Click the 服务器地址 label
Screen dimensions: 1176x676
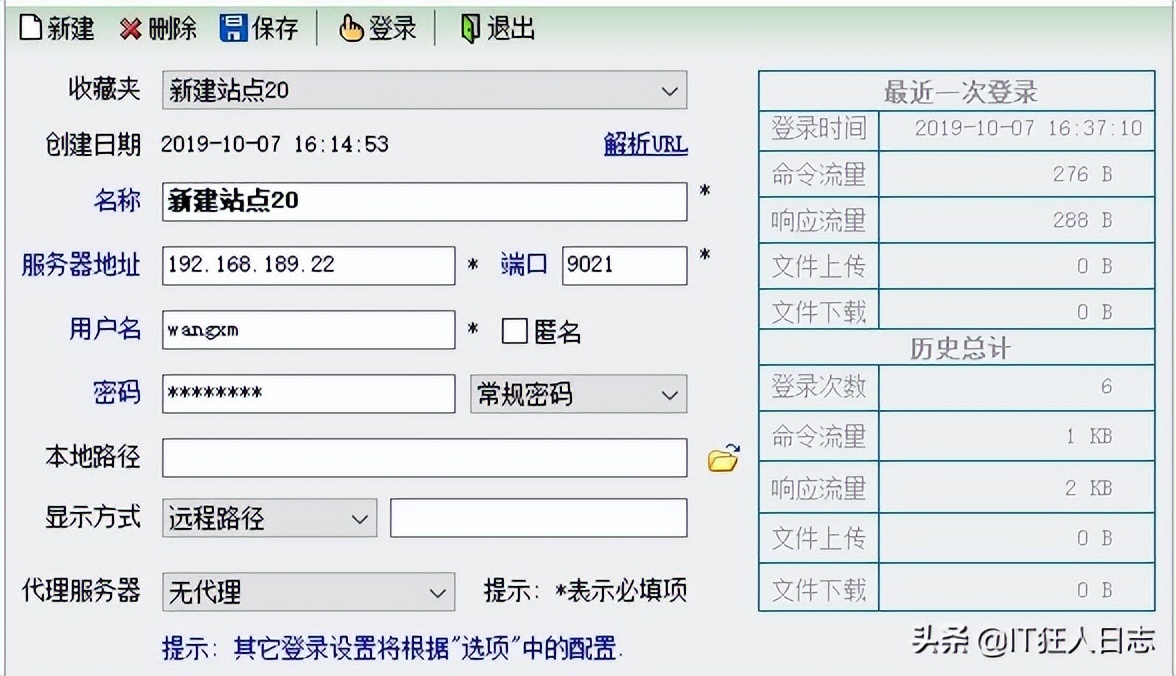click(x=81, y=265)
